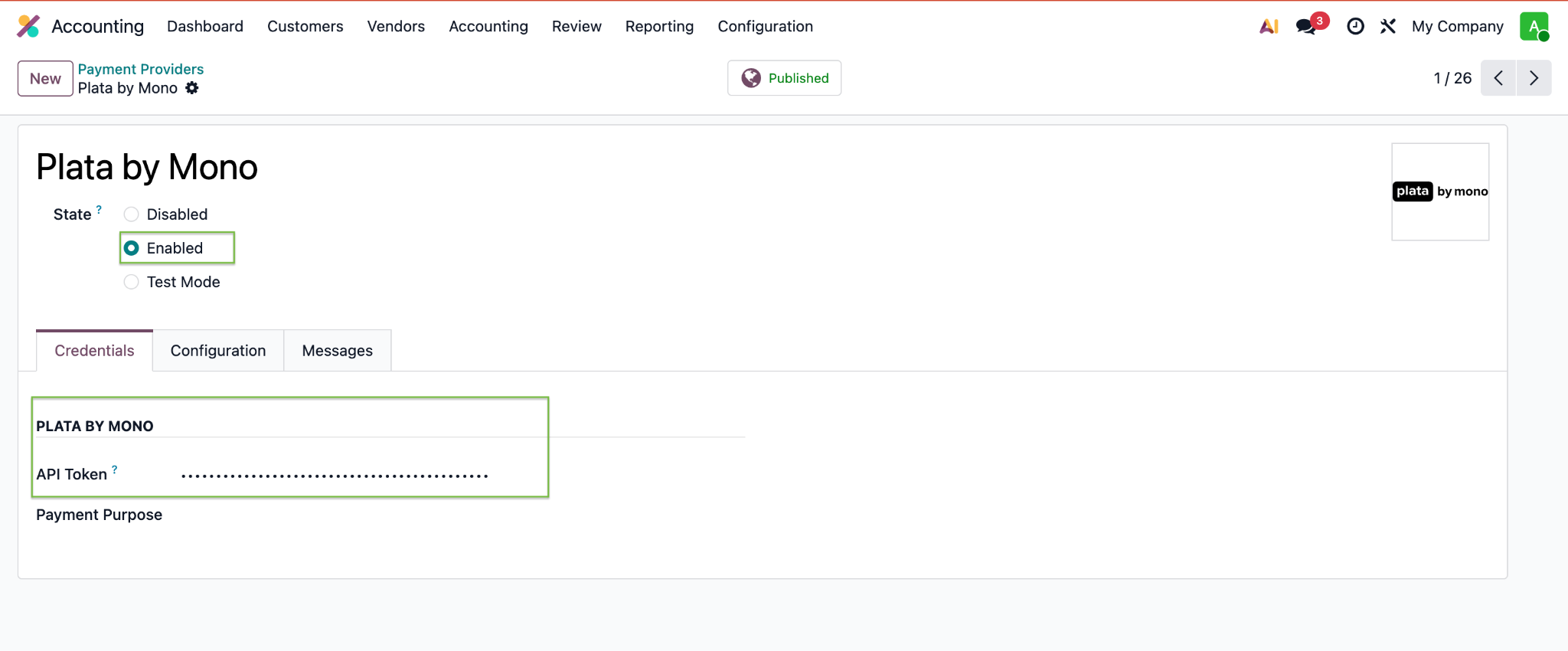
Task: Open the activities clock icon
Action: [1355, 26]
